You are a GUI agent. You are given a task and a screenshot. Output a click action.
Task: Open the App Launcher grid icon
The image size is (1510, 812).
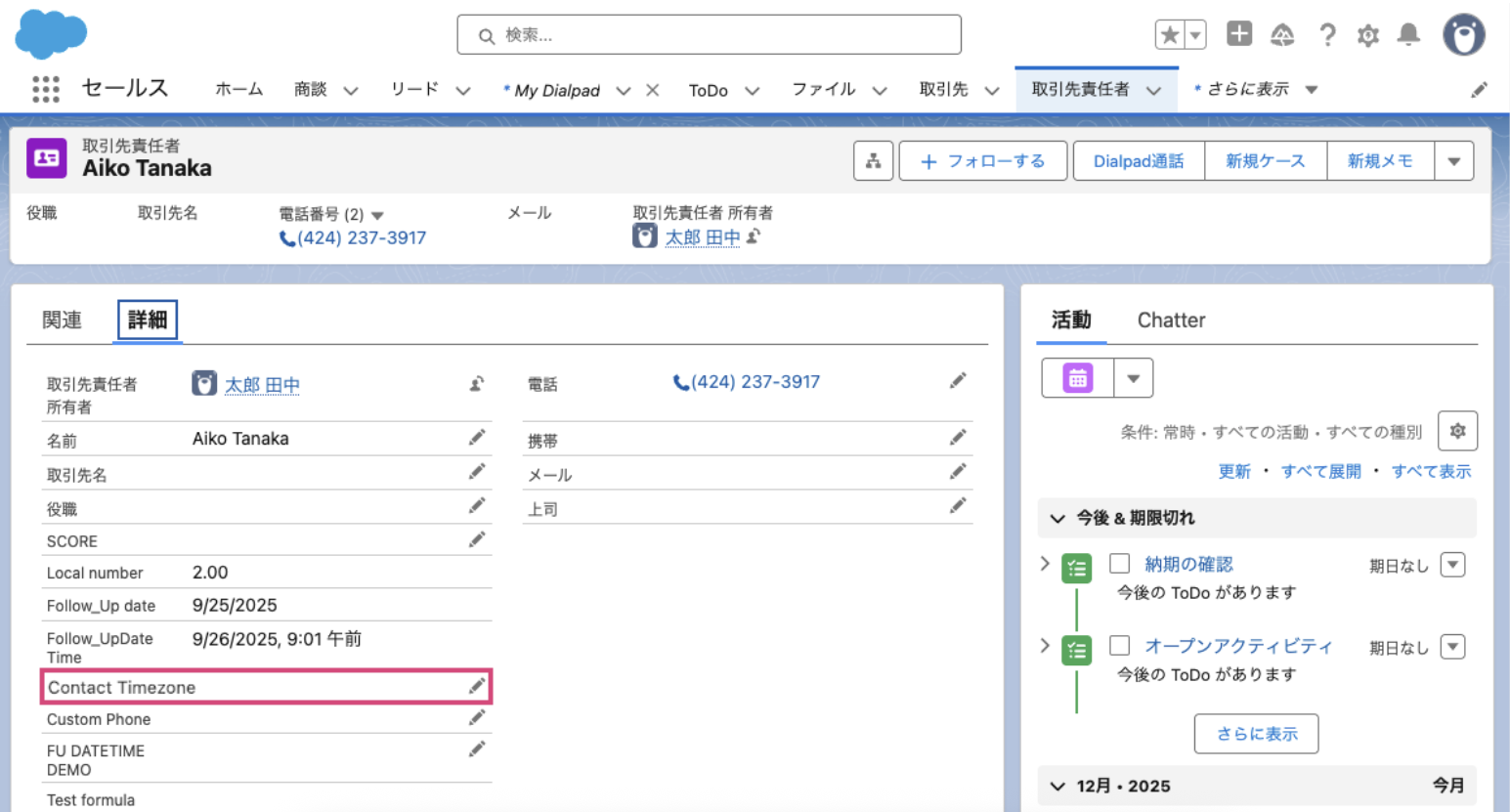45,89
